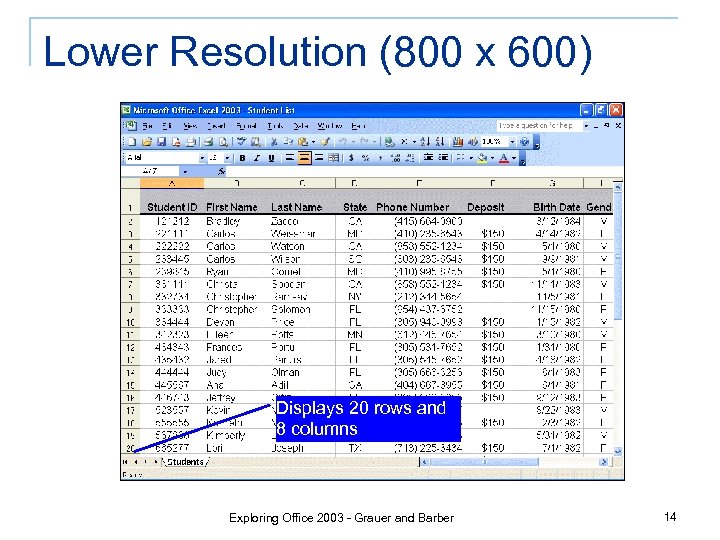720x540 pixels.
Task: Click the Insert Function fx icon
Action: 221,171
